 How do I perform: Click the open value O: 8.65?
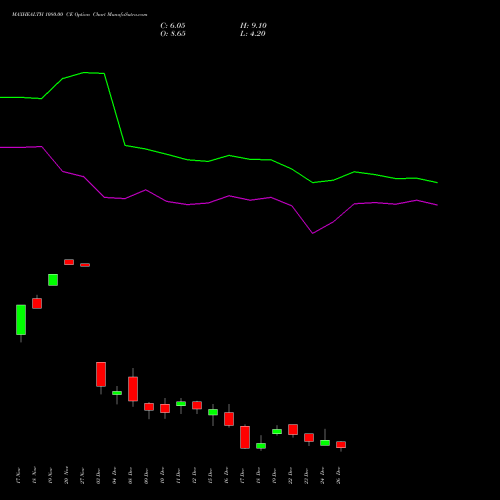(x=173, y=34)
